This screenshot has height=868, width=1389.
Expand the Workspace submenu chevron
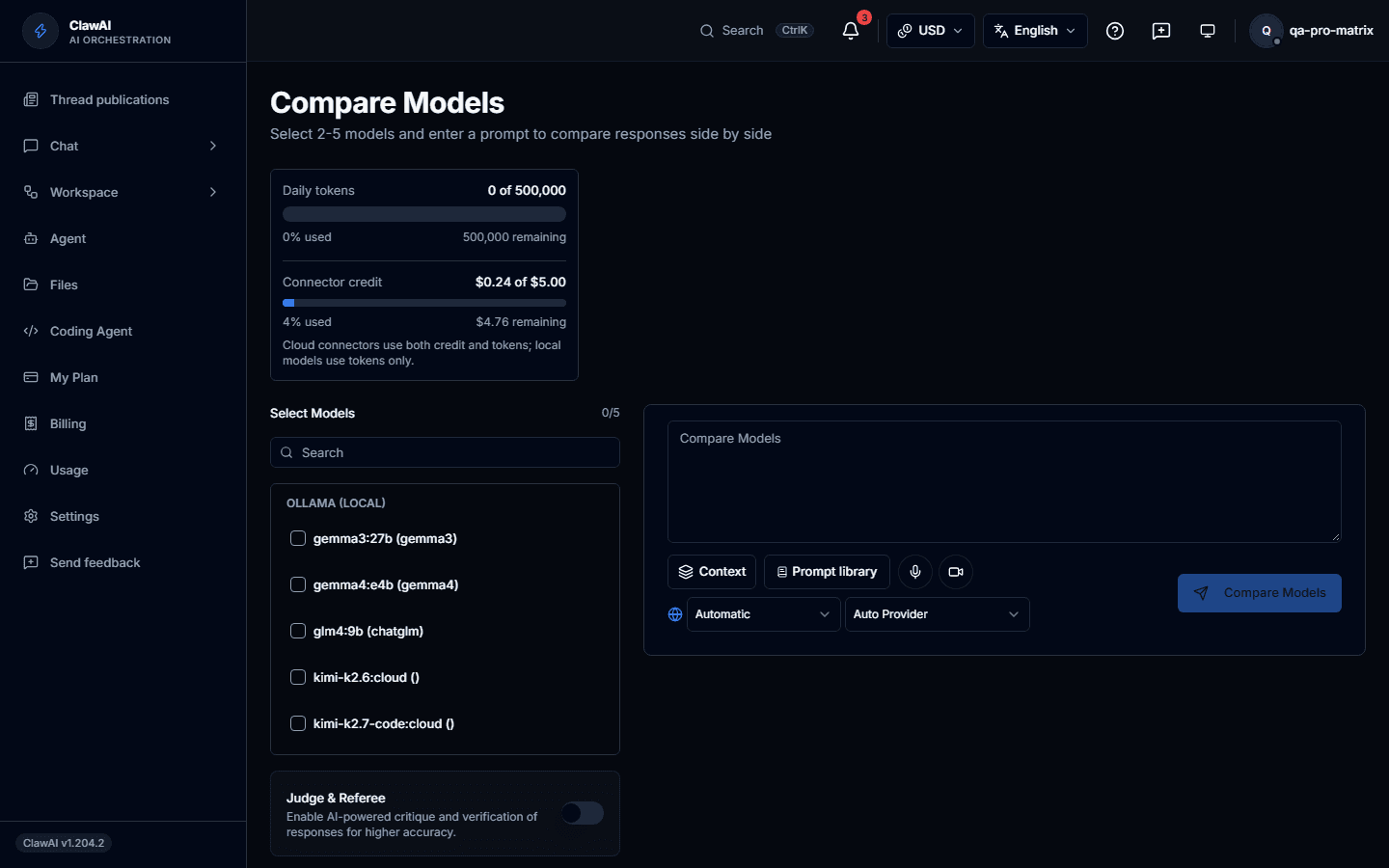[x=213, y=192]
